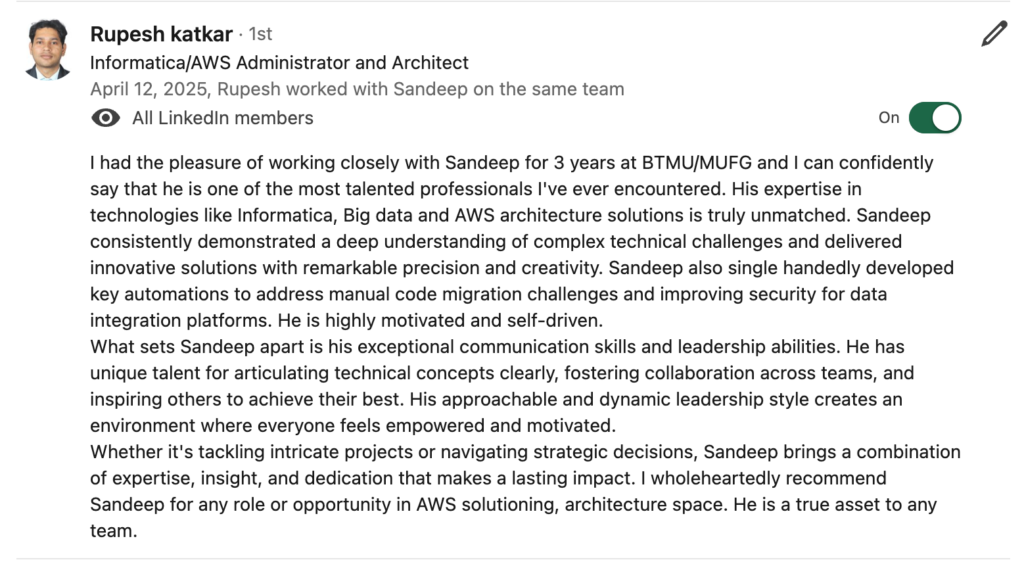Click the "All LinkedIn members" visibility label
The height and width of the screenshot is (564, 1024).
tap(223, 118)
